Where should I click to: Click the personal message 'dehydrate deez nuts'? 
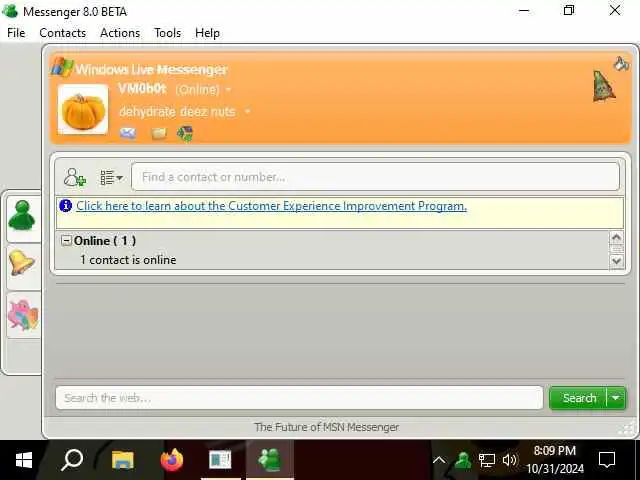coord(177,111)
